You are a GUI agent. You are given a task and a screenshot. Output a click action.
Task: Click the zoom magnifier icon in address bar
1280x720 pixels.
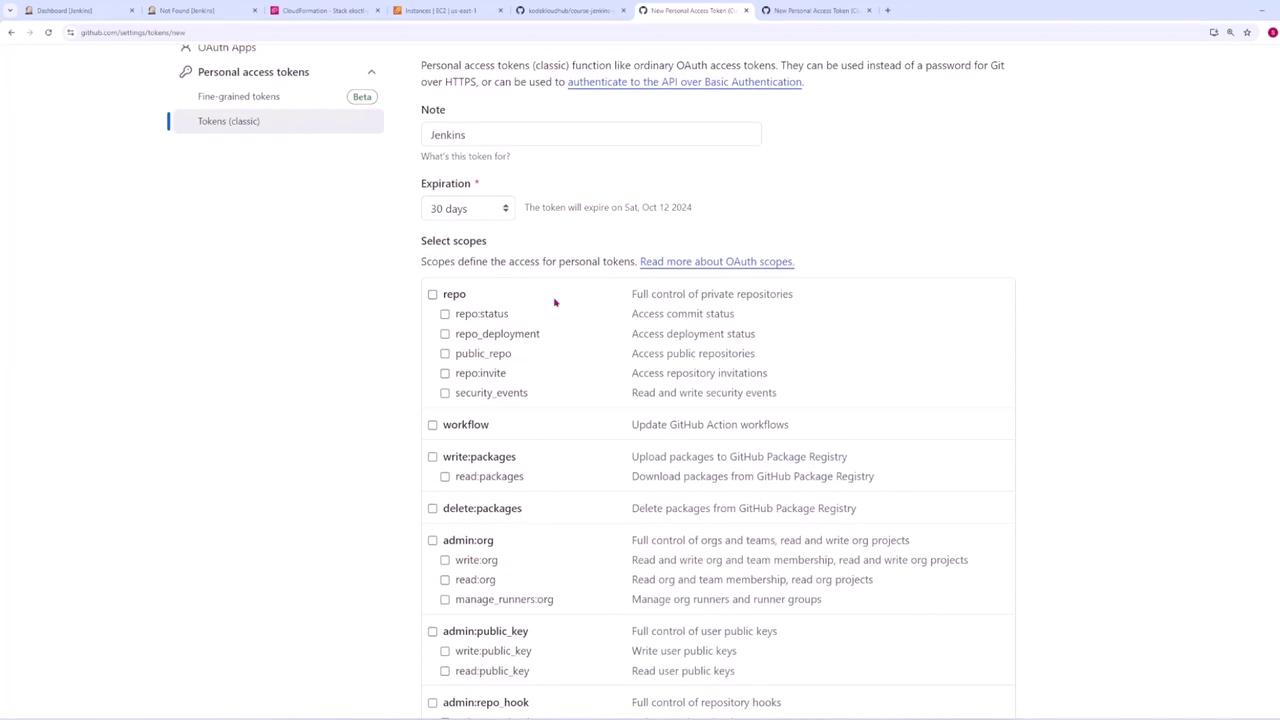coord(1230,32)
